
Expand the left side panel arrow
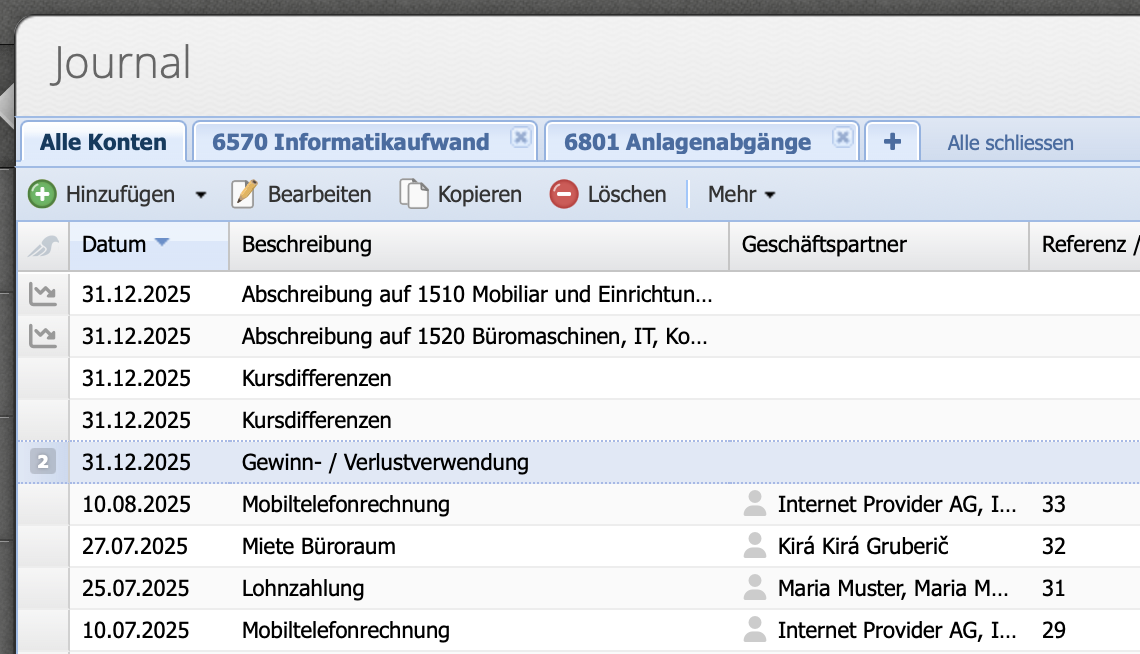[7, 105]
